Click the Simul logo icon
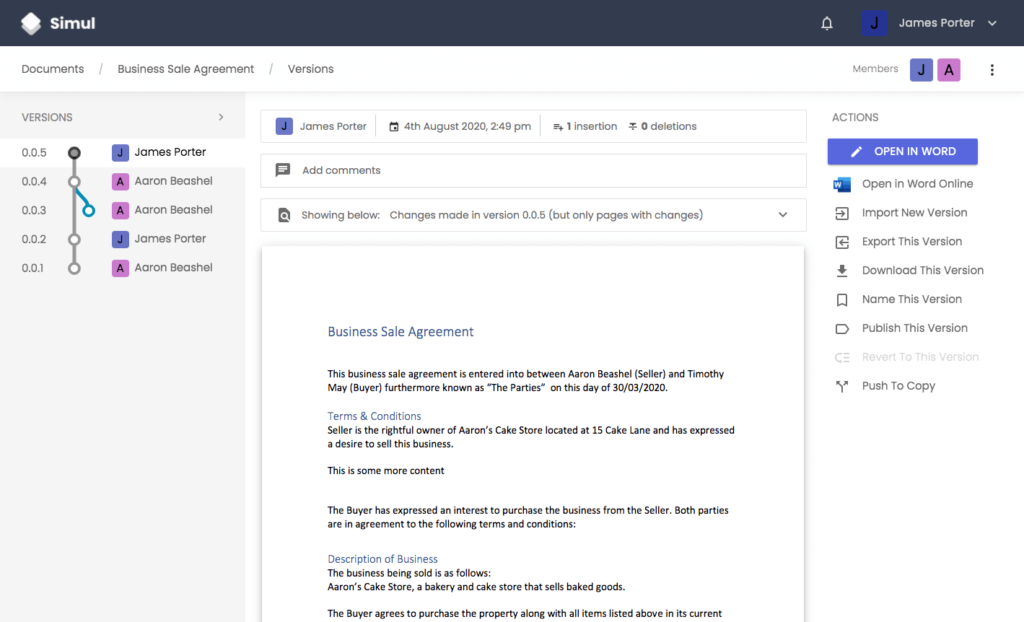Viewport: 1024px width, 622px height. (32, 23)
